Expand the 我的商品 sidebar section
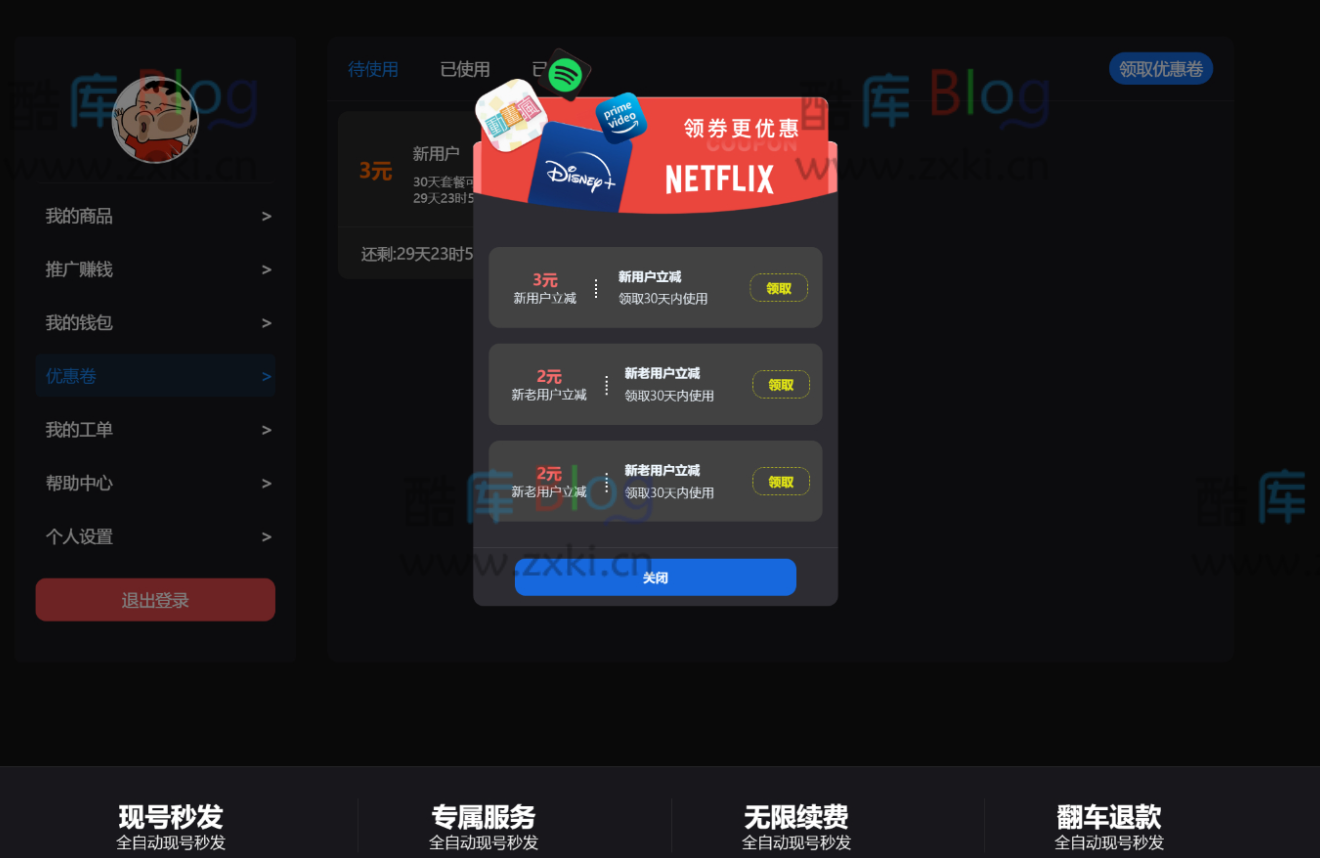Viewport: 1320px width, 858px height. click(x=155, y=216)
